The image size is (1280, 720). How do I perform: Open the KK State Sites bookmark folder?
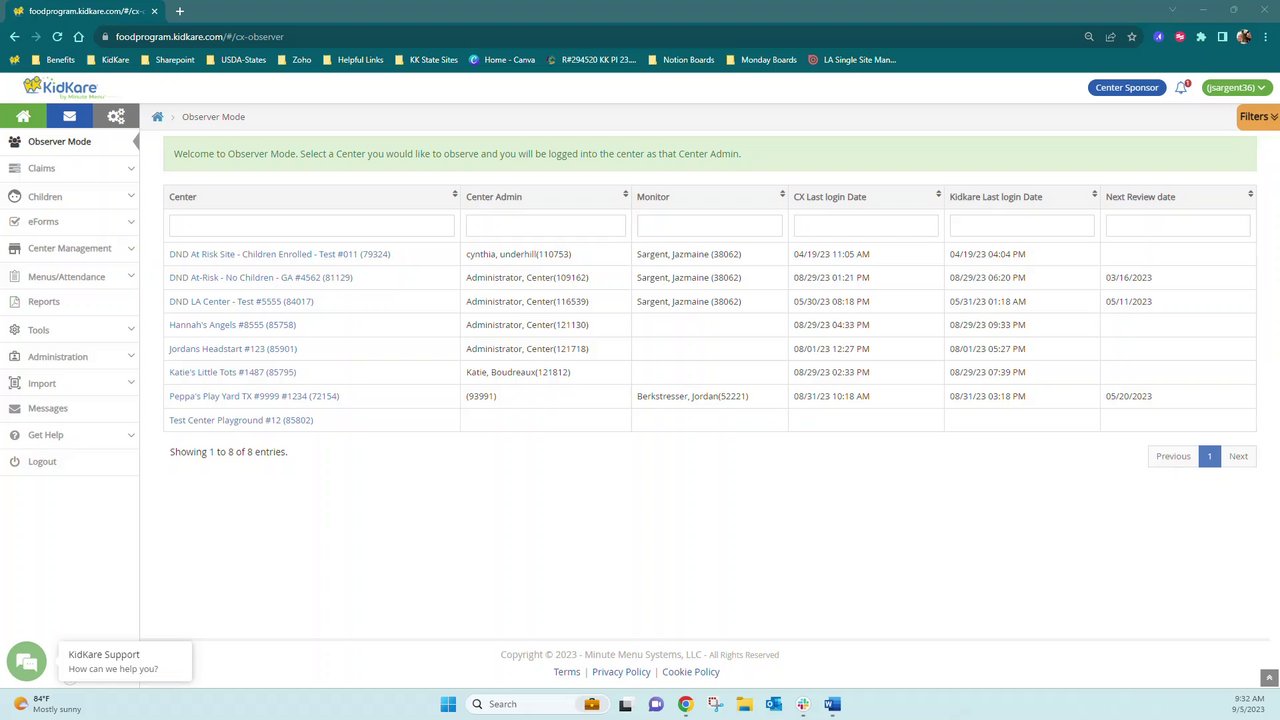pyautogui.click(x=425, y=60)
